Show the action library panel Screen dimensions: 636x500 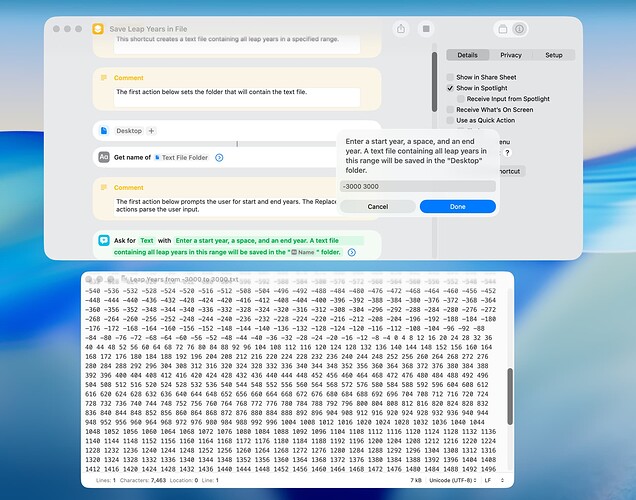(503, 29)
